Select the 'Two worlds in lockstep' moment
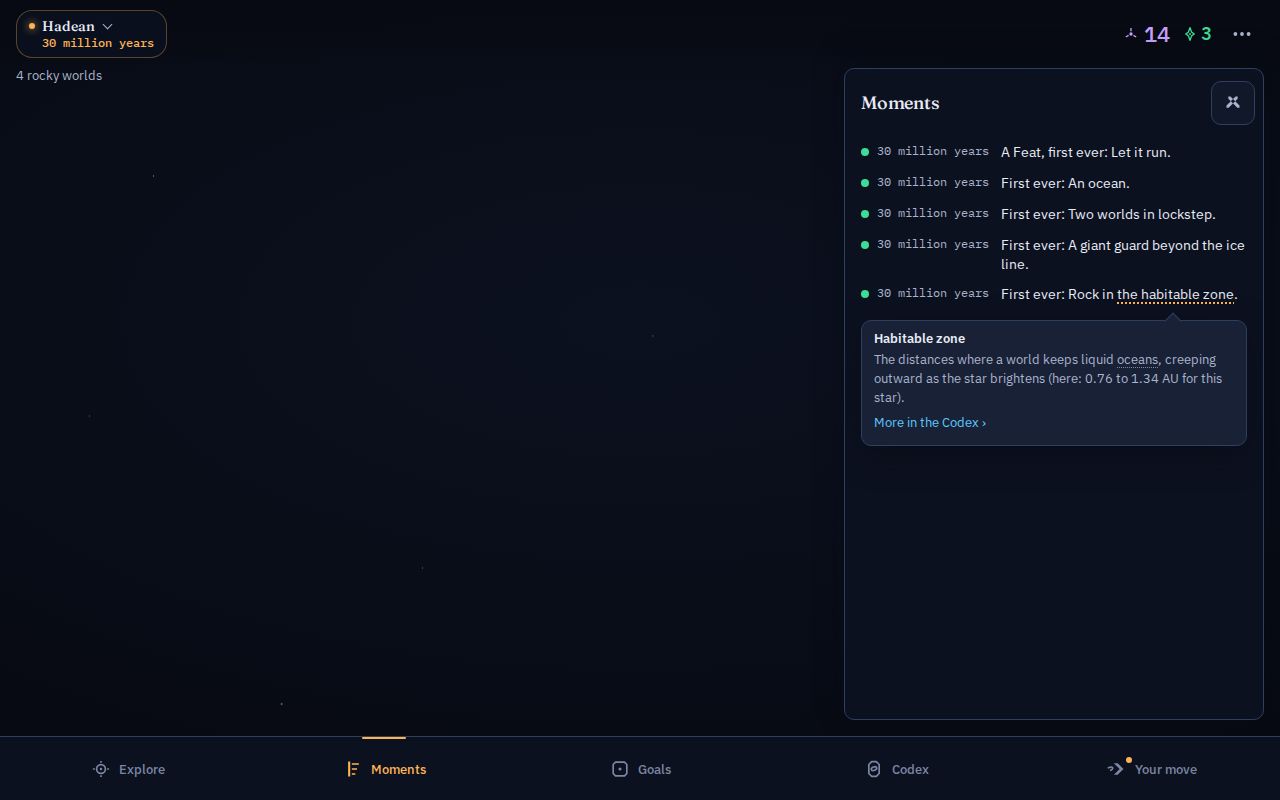This screenshot has height=800, width=1280. click(1054, 214)
